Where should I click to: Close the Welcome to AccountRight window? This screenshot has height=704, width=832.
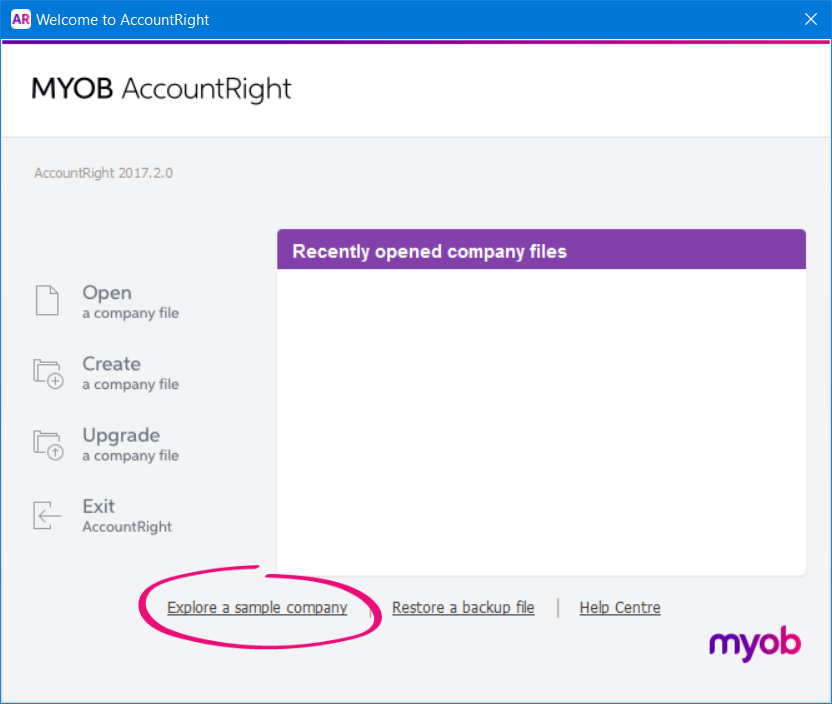click(x=811, y=20)
